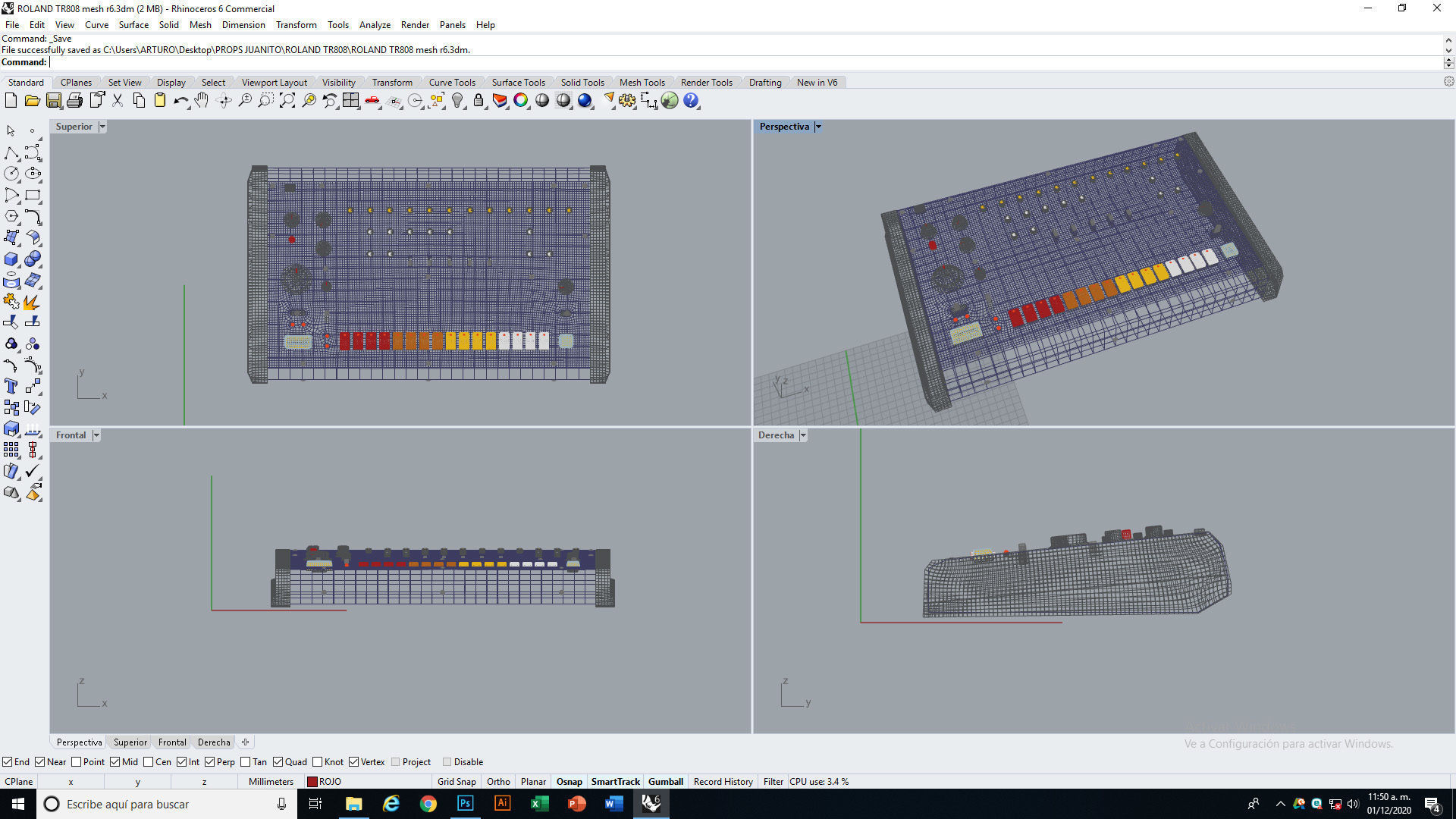Open Google Chrome from the taskbar
This screenshot has width=1456, height=819.
[428, 804]
